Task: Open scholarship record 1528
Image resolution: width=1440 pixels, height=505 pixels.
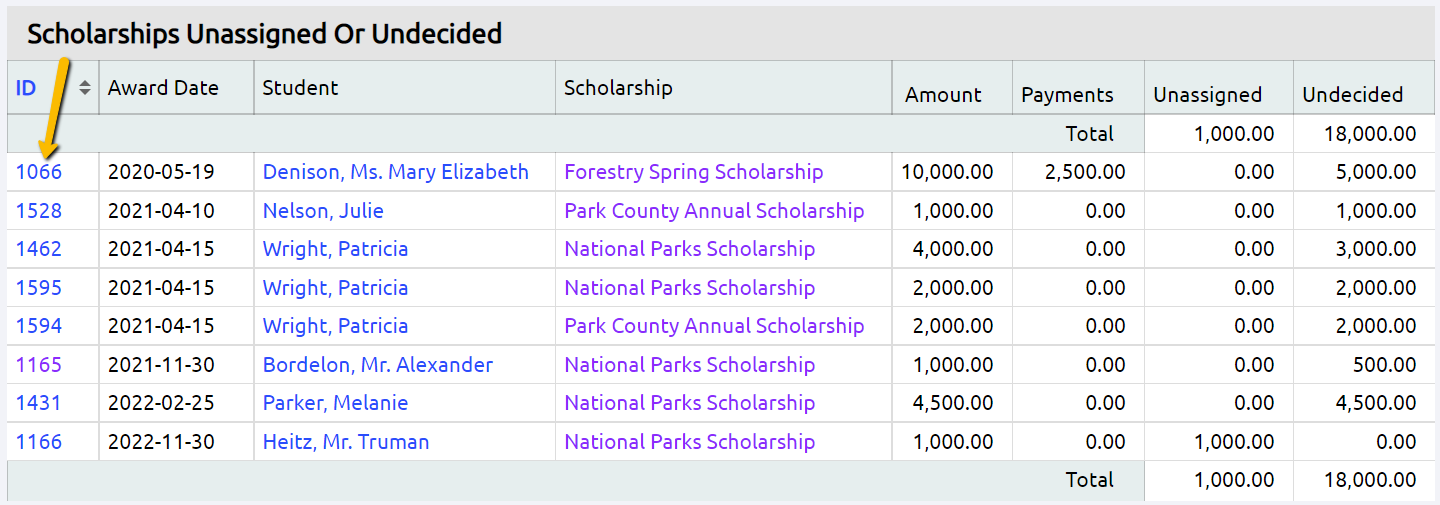Action: click(x=39, y=211)
